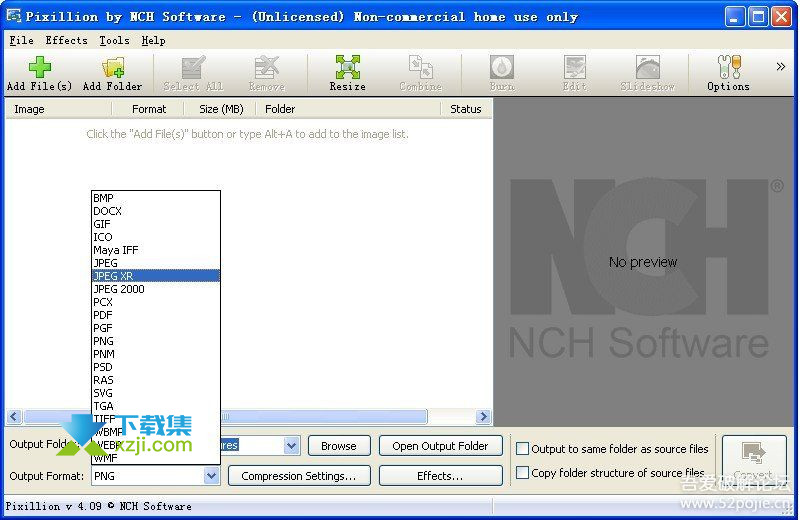Image resolution: width=800 pixels, height=520 pixels.
Task: Select PNG in the dropdown list
Action: 156,341
